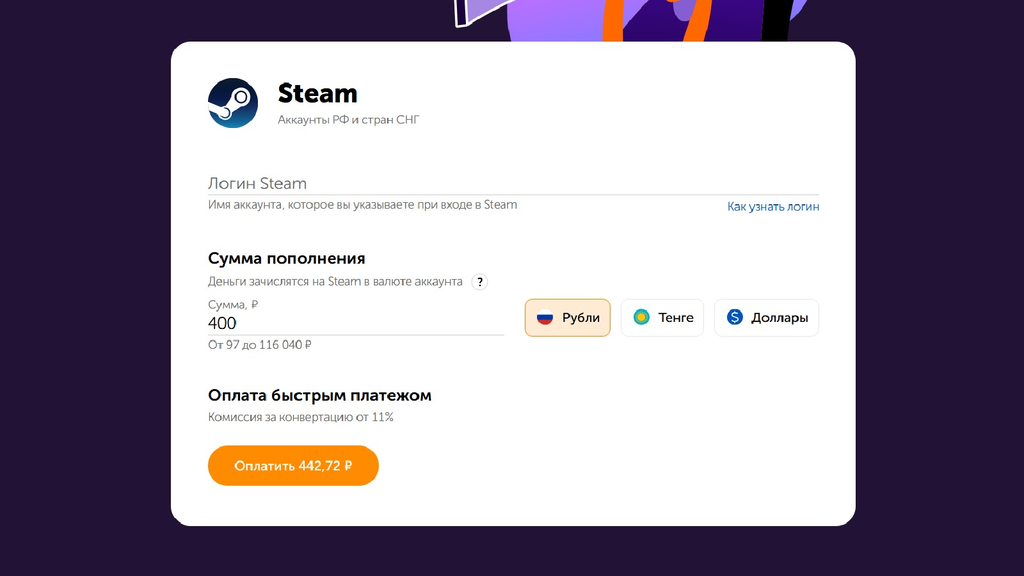
Task: Click the Steam logo icon
Action: [233, 103]
